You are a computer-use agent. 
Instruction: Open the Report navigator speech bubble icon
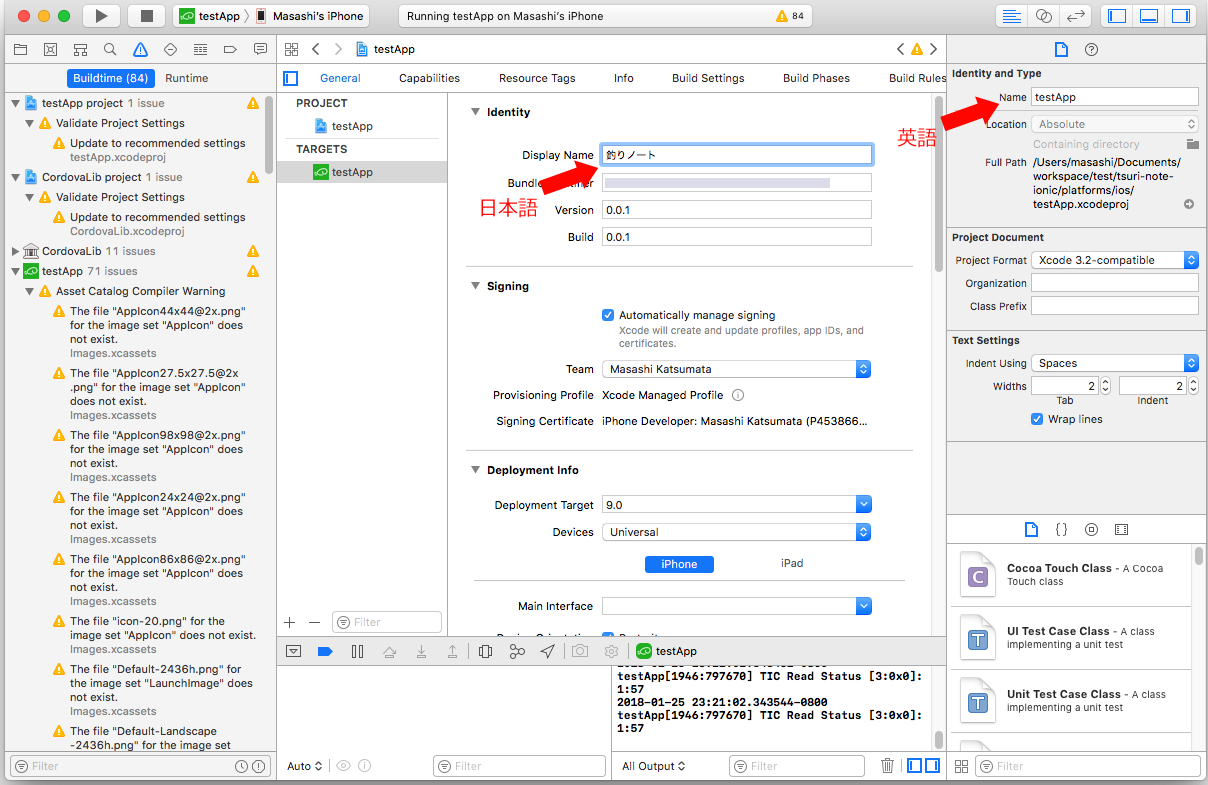click(x=260, y=49)
